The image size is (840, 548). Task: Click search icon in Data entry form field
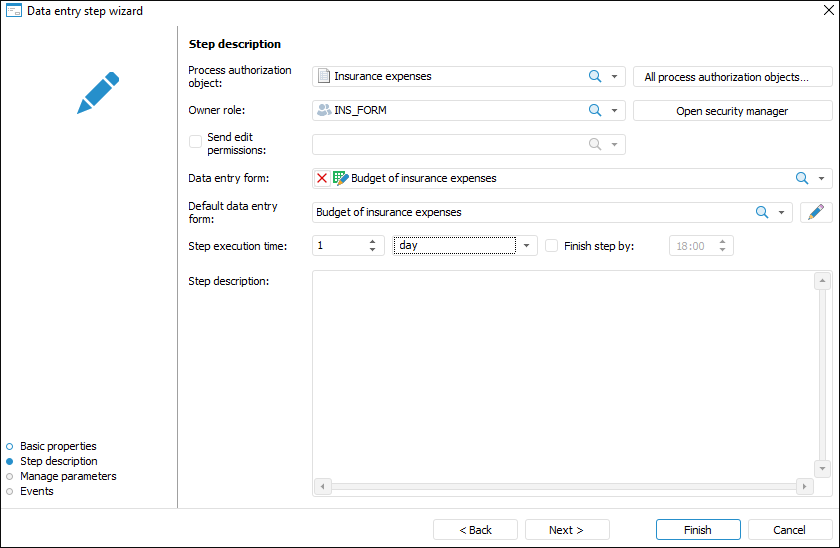802,178
